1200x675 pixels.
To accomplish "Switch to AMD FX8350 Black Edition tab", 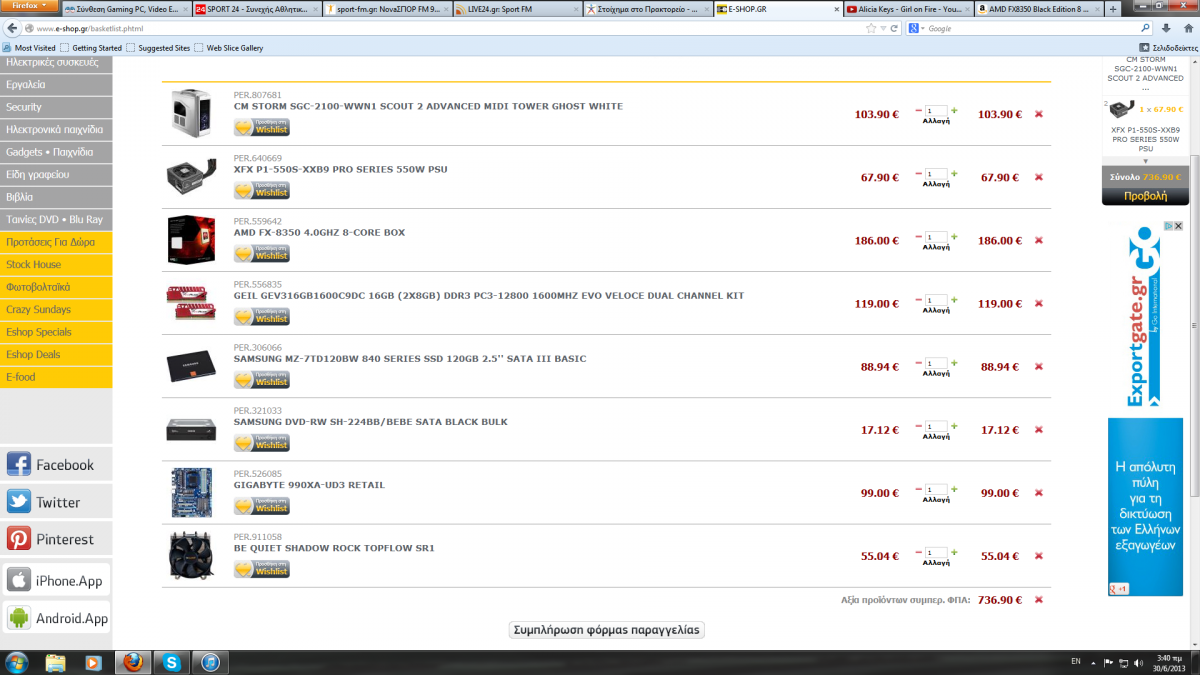I will pyautogui.click(x=1038, y=9).
